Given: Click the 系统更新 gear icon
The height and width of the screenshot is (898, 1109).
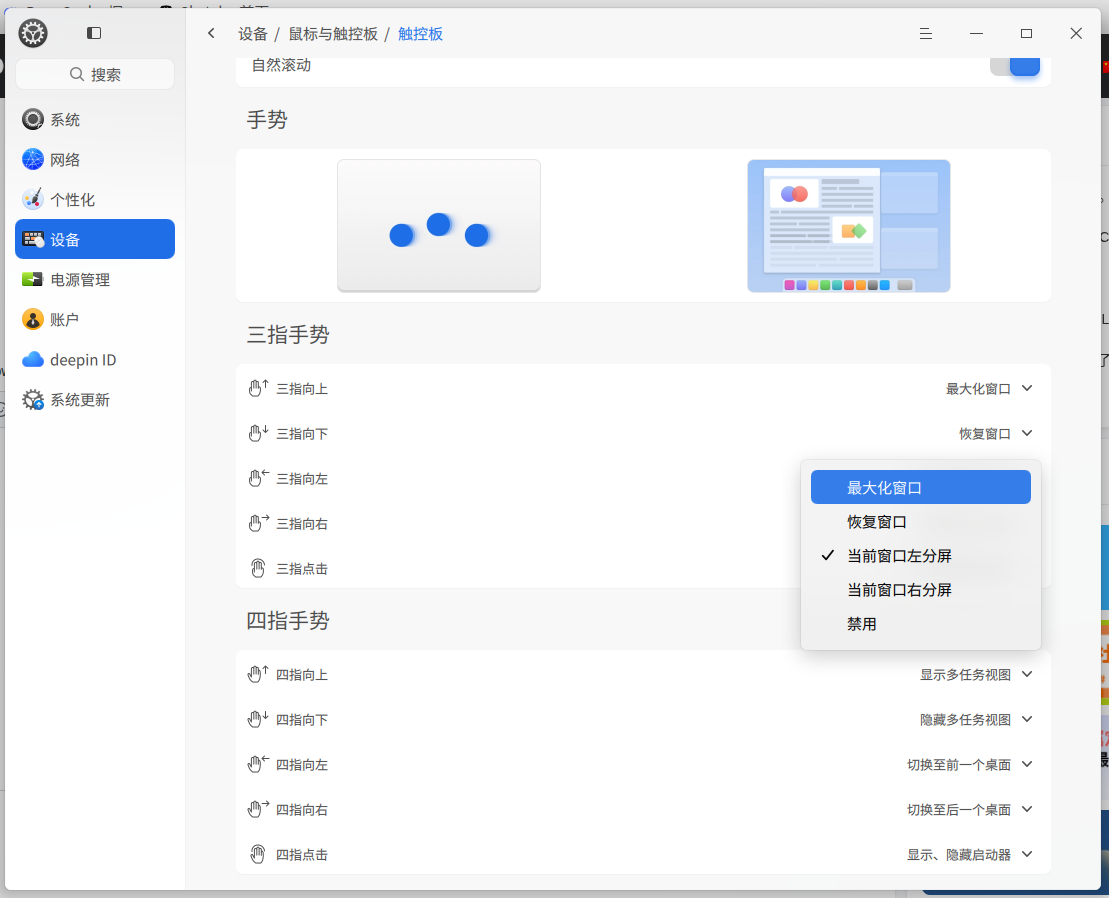Looking at the screenshot, I should click(x=33, y=400).
